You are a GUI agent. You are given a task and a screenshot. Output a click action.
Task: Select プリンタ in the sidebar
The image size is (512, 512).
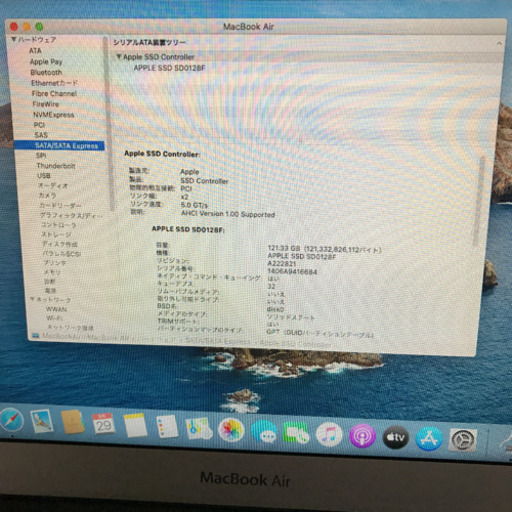click(x=55, y=263)
